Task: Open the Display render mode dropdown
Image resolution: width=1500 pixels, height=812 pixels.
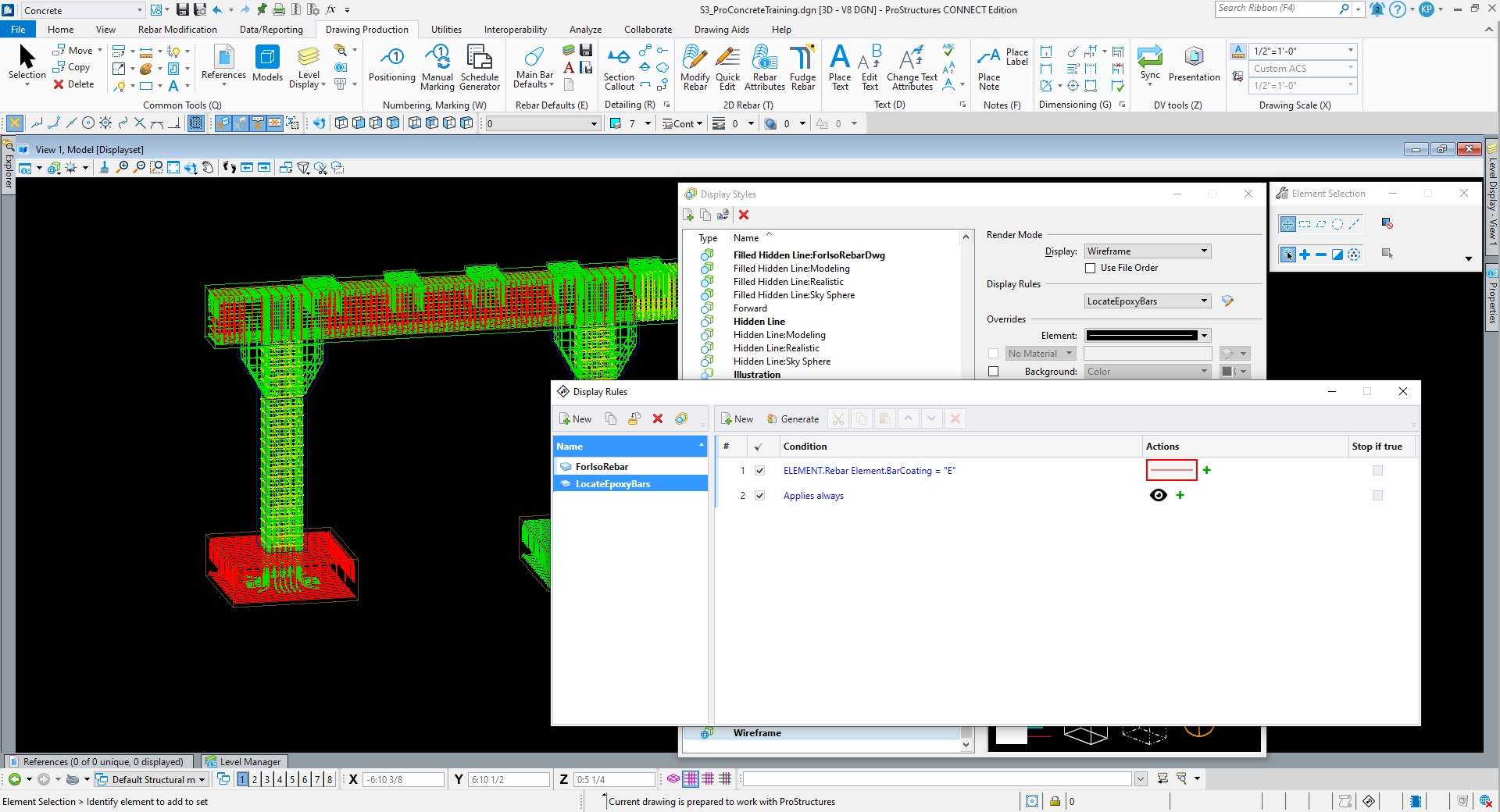Action: coord(1148,251)
